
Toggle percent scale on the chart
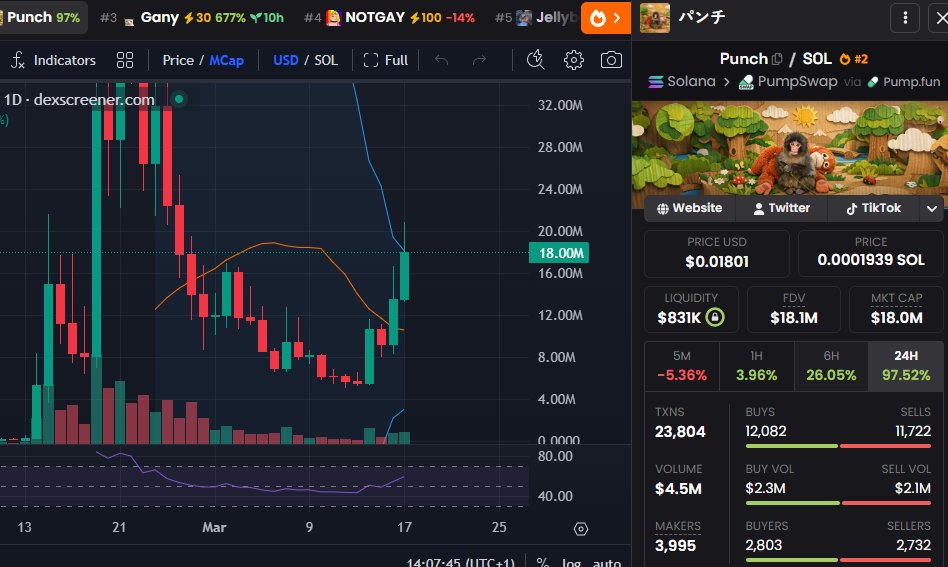coord(542,562)
